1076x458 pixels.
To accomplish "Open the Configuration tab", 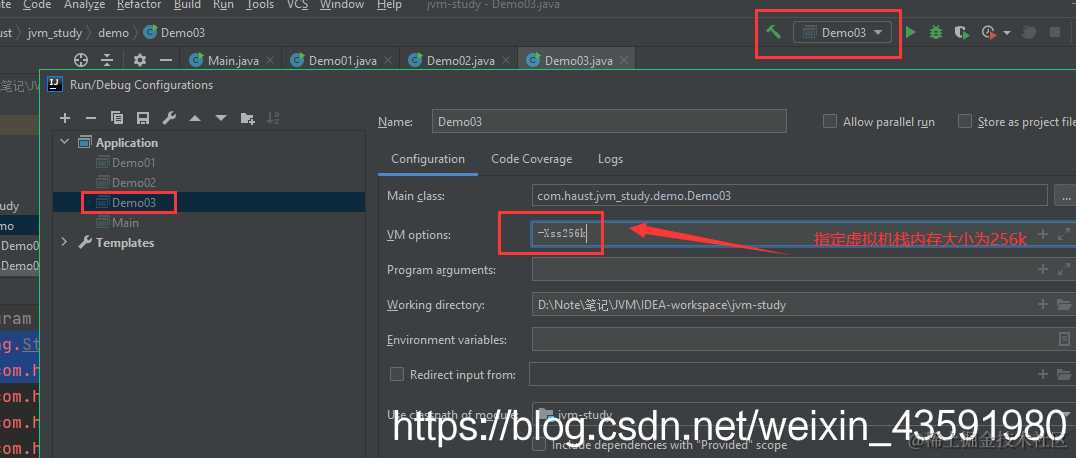I will tap(428, 159).
